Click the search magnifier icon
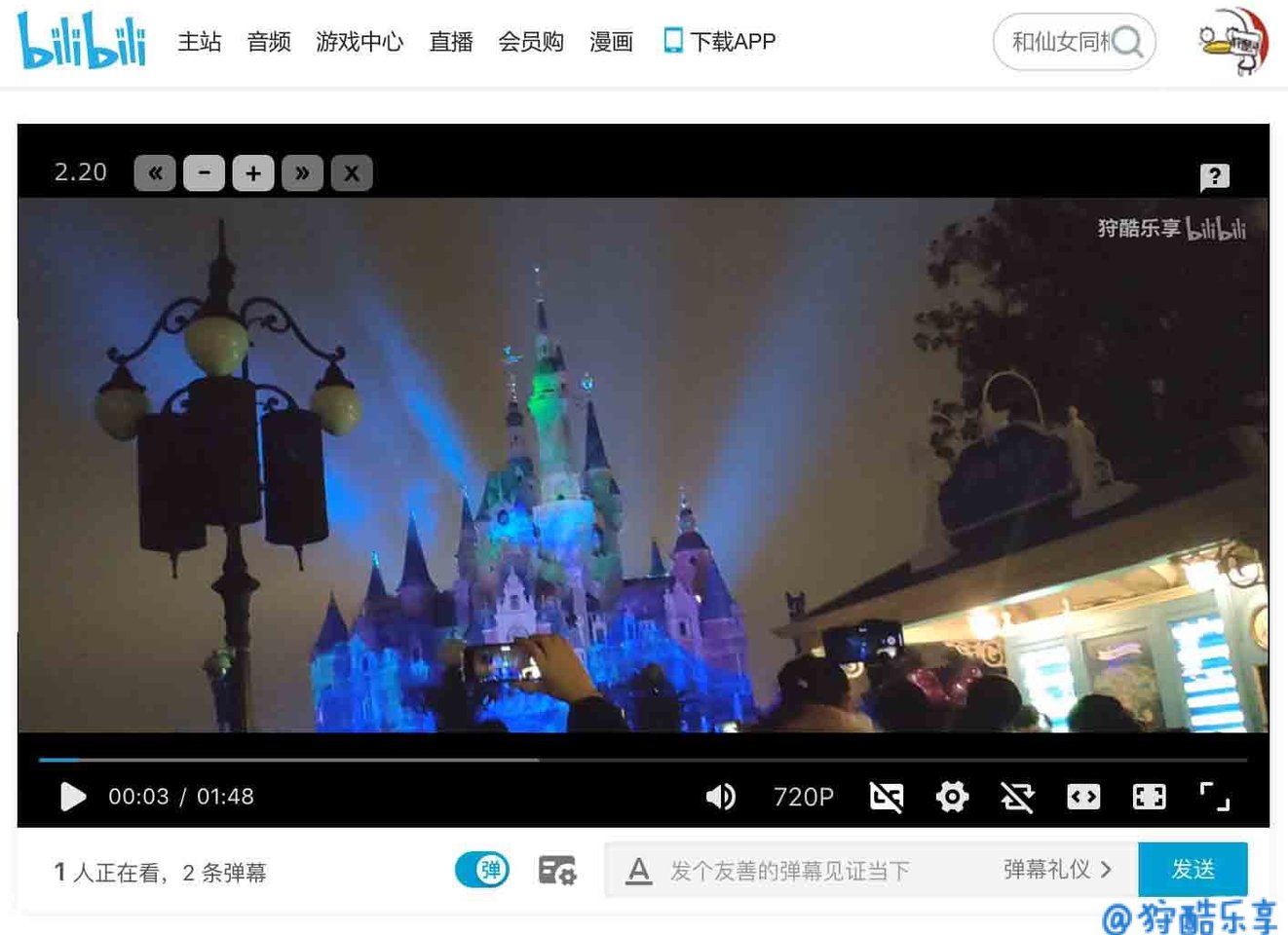The width and height of the screenshot is (1288, 935). [x=1126, y=42]
